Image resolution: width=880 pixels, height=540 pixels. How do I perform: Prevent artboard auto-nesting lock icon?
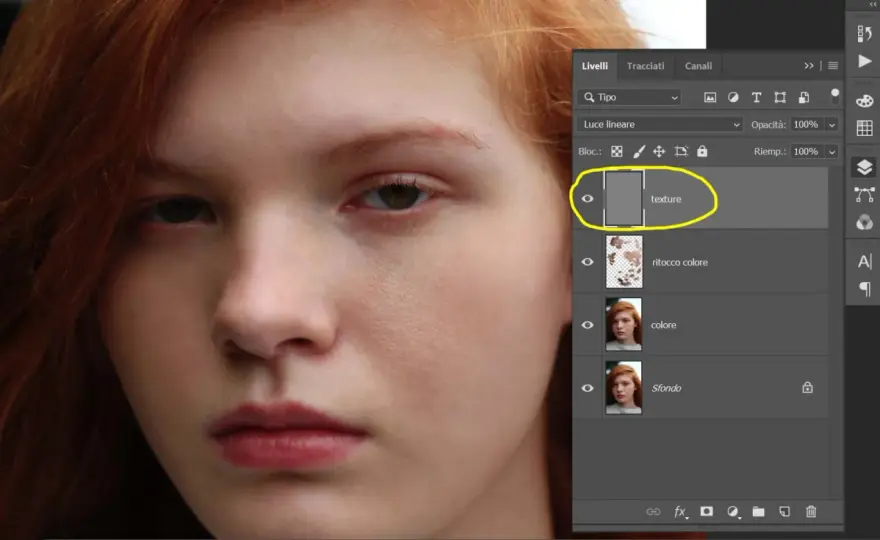pyautogui.click(x=681, y=152)
